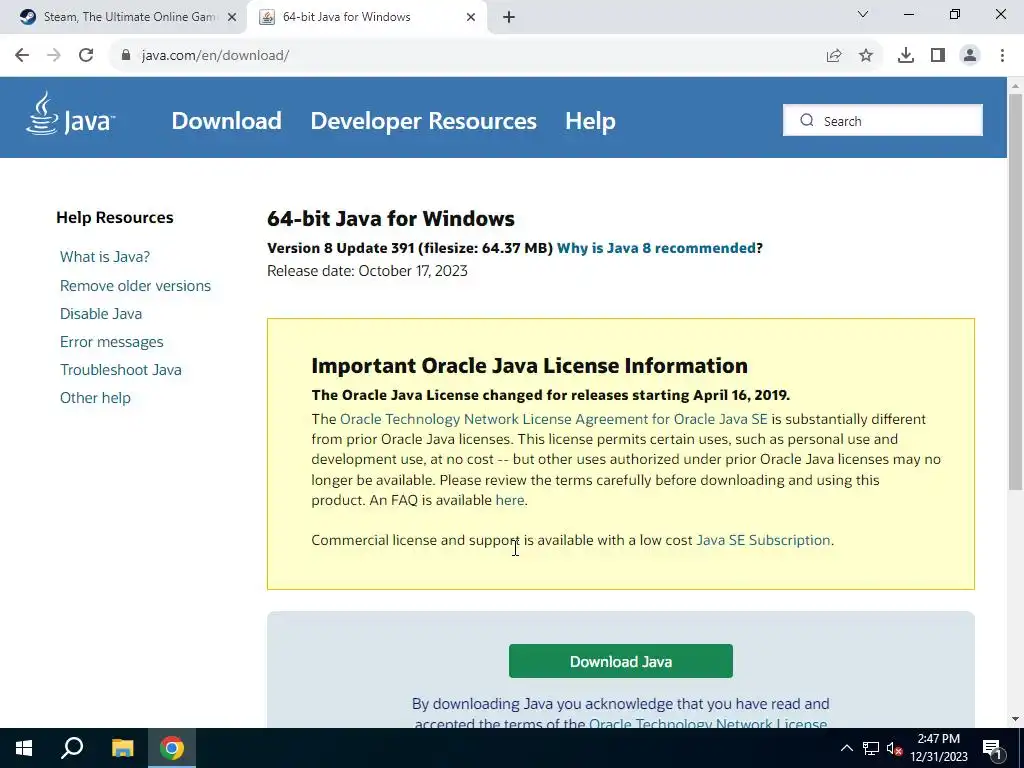Click the search magnifier icon in Java header

[807, 120]
